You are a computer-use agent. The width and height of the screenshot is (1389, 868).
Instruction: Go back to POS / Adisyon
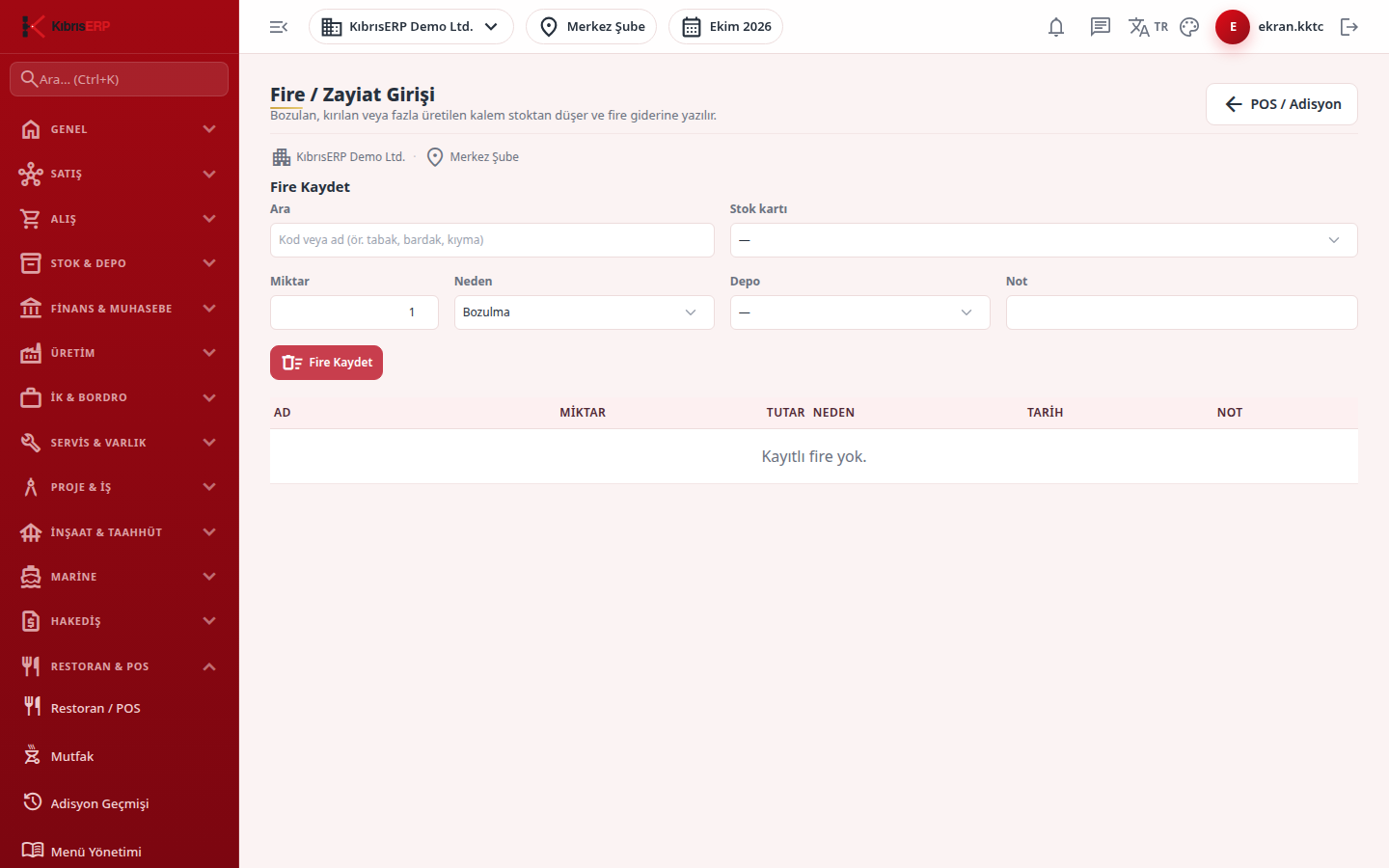pyautogui.click(x=1282, y=104)
